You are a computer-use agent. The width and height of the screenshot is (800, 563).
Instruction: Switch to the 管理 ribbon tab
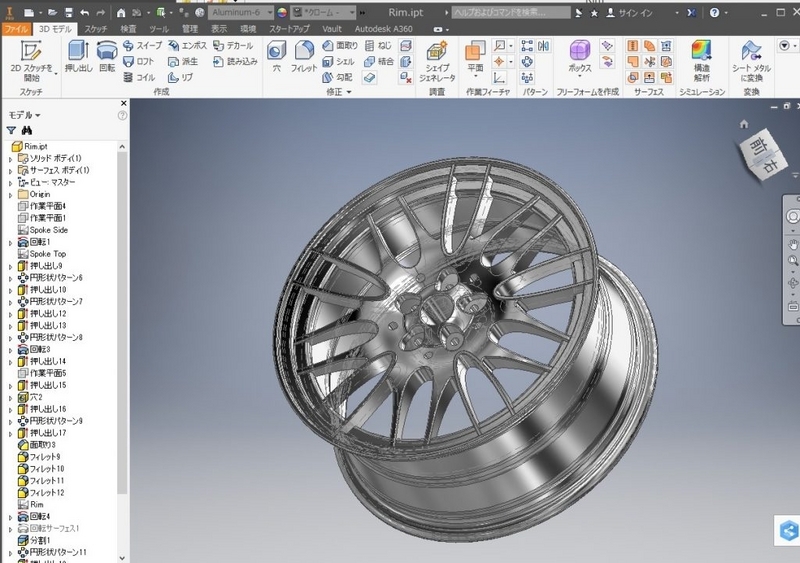point(190,29)
